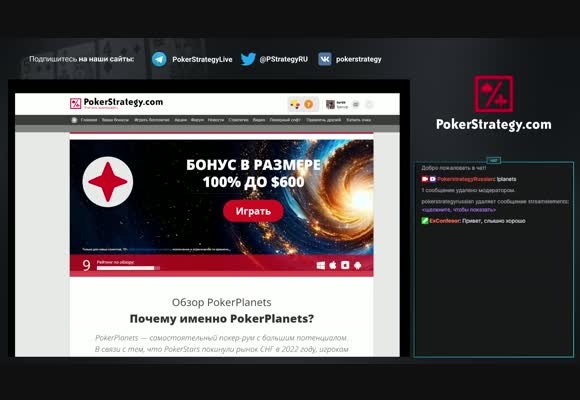The image size is (580, 400).
Task: Click the PokerstrategyRussian username in chat
Action: 466,179
